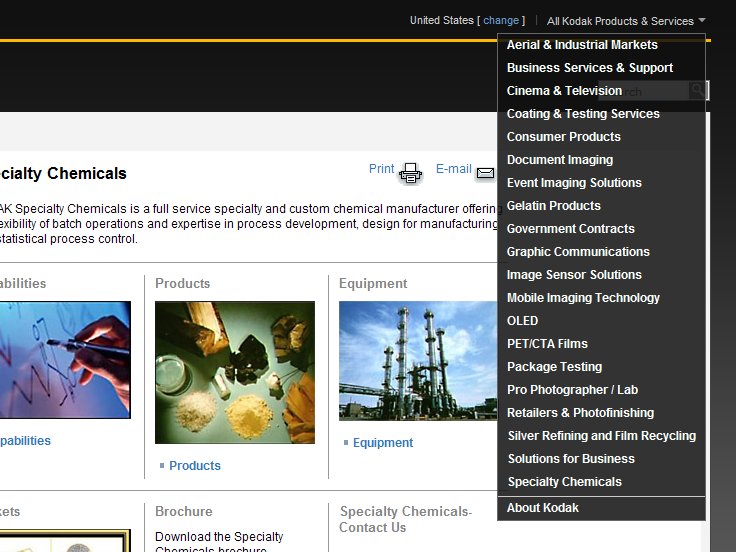Click the Products chemicals thumbnail image
736x552 pixels.
tap(234, 372)
